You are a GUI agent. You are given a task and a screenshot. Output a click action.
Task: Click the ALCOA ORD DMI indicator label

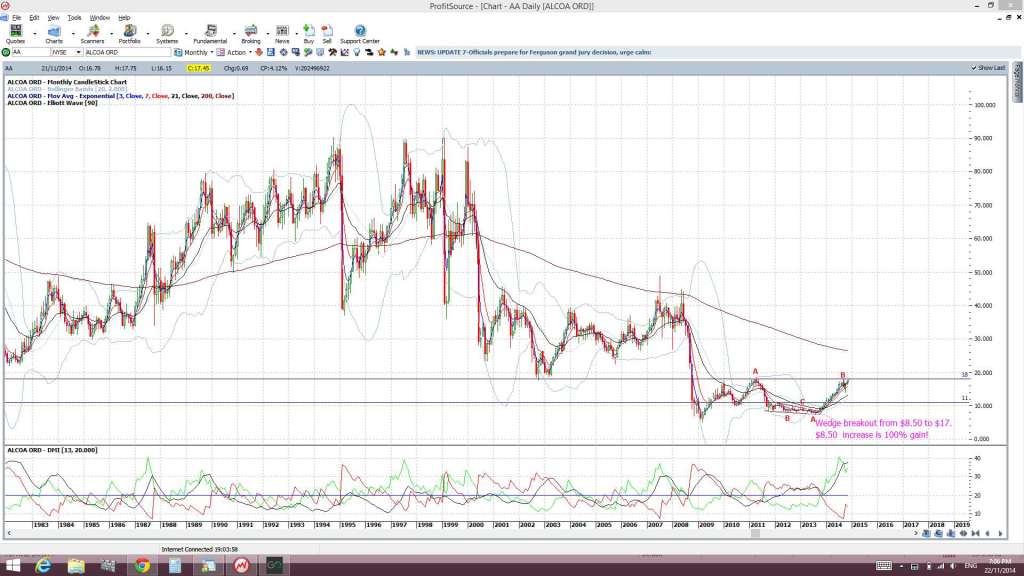pyautogui.click(x=52, y=450)
